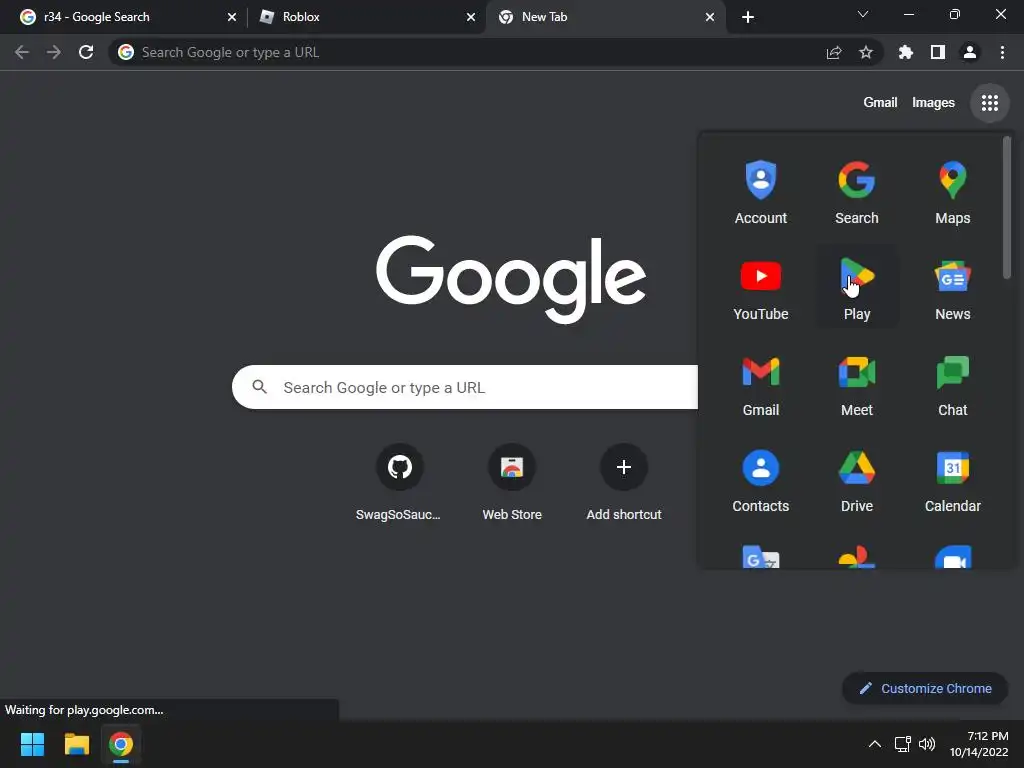Open Chrome three-dot menu
Viewport: 1024px width, 768px height.
[x=1002, y=52]
